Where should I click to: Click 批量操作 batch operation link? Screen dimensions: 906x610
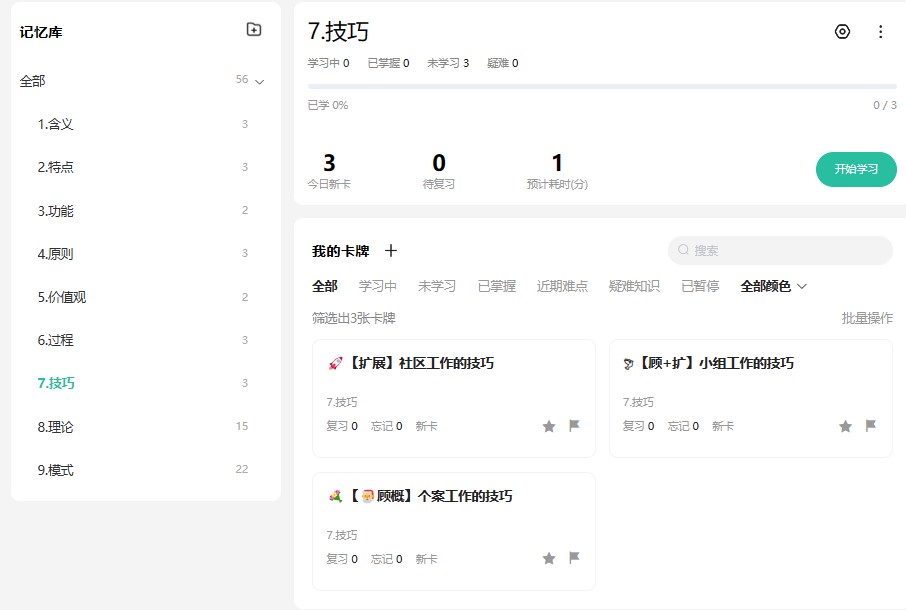867,318
